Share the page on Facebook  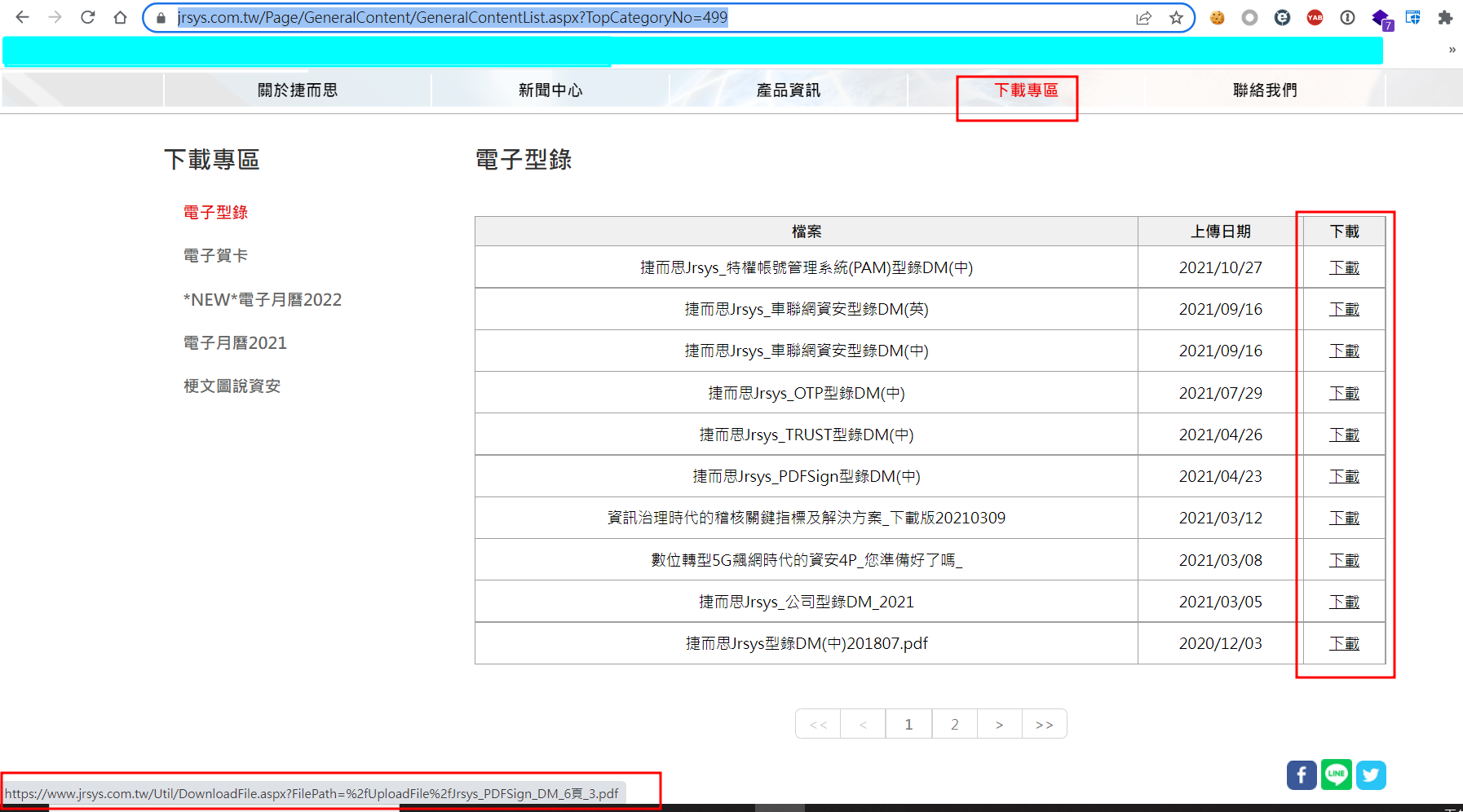[x=1302, y=774]
